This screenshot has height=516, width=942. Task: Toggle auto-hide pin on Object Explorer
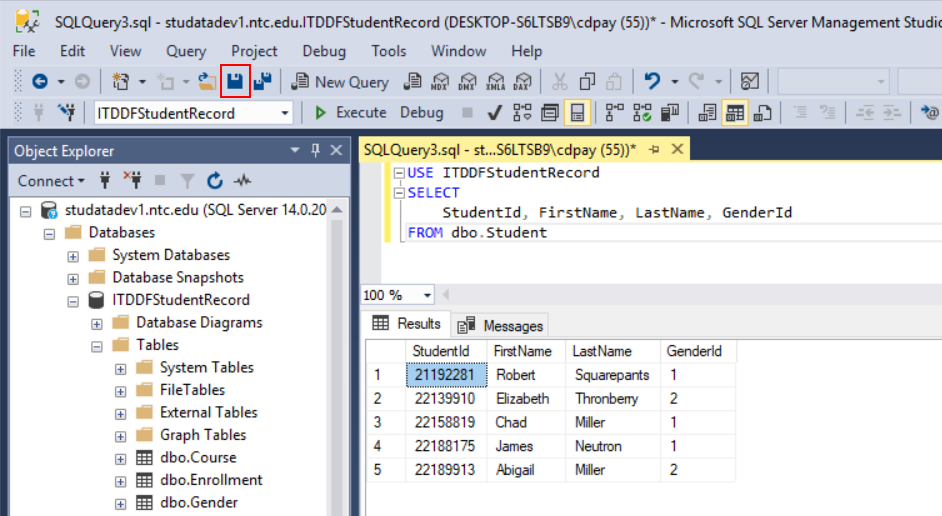coord(315,150)
